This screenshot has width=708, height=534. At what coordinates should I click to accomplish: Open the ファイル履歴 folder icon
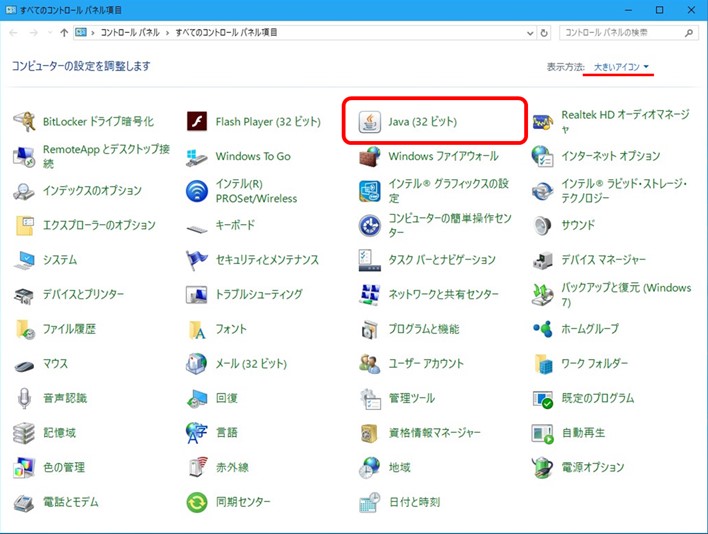(24, 329)
